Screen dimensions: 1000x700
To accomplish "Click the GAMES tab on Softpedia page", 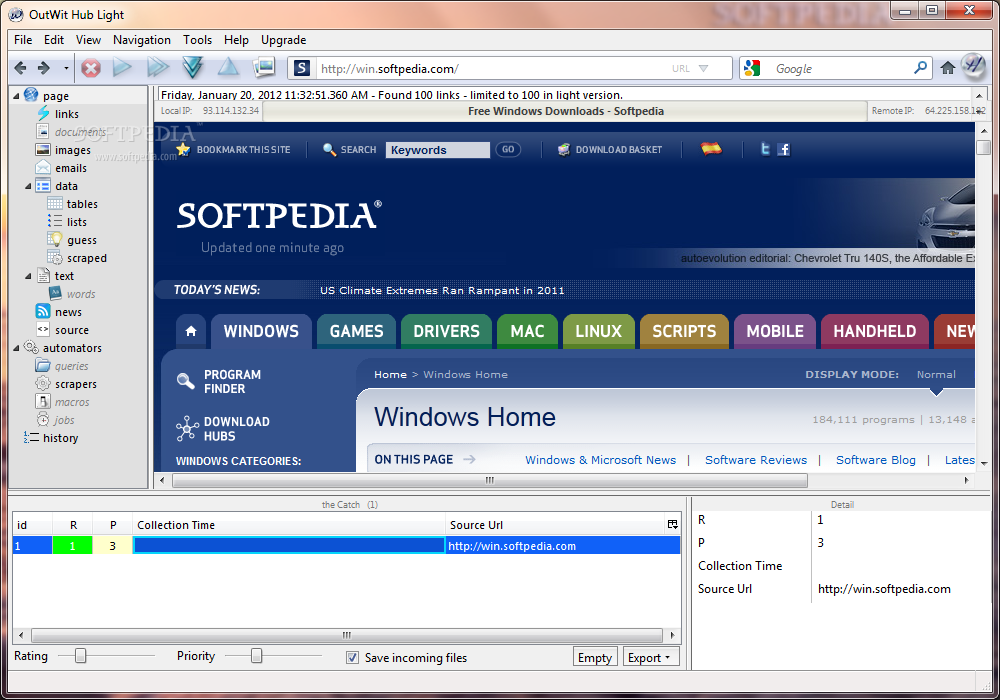I will click(x=357, y=332).
